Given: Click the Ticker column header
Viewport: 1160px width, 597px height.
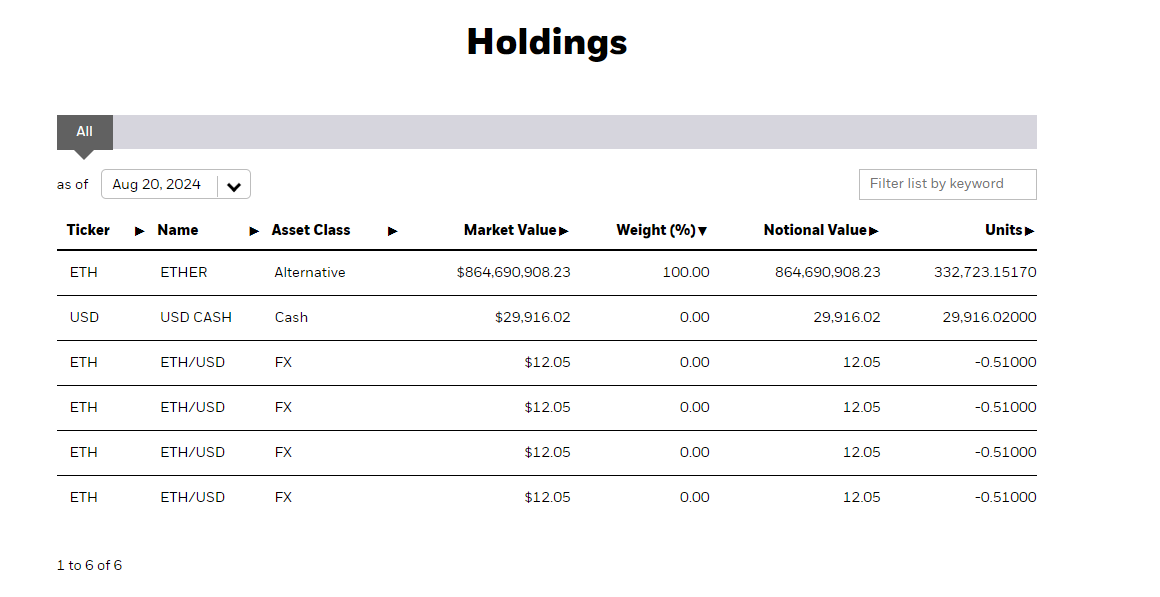Looking at the screenshot, I should point(88,230).
